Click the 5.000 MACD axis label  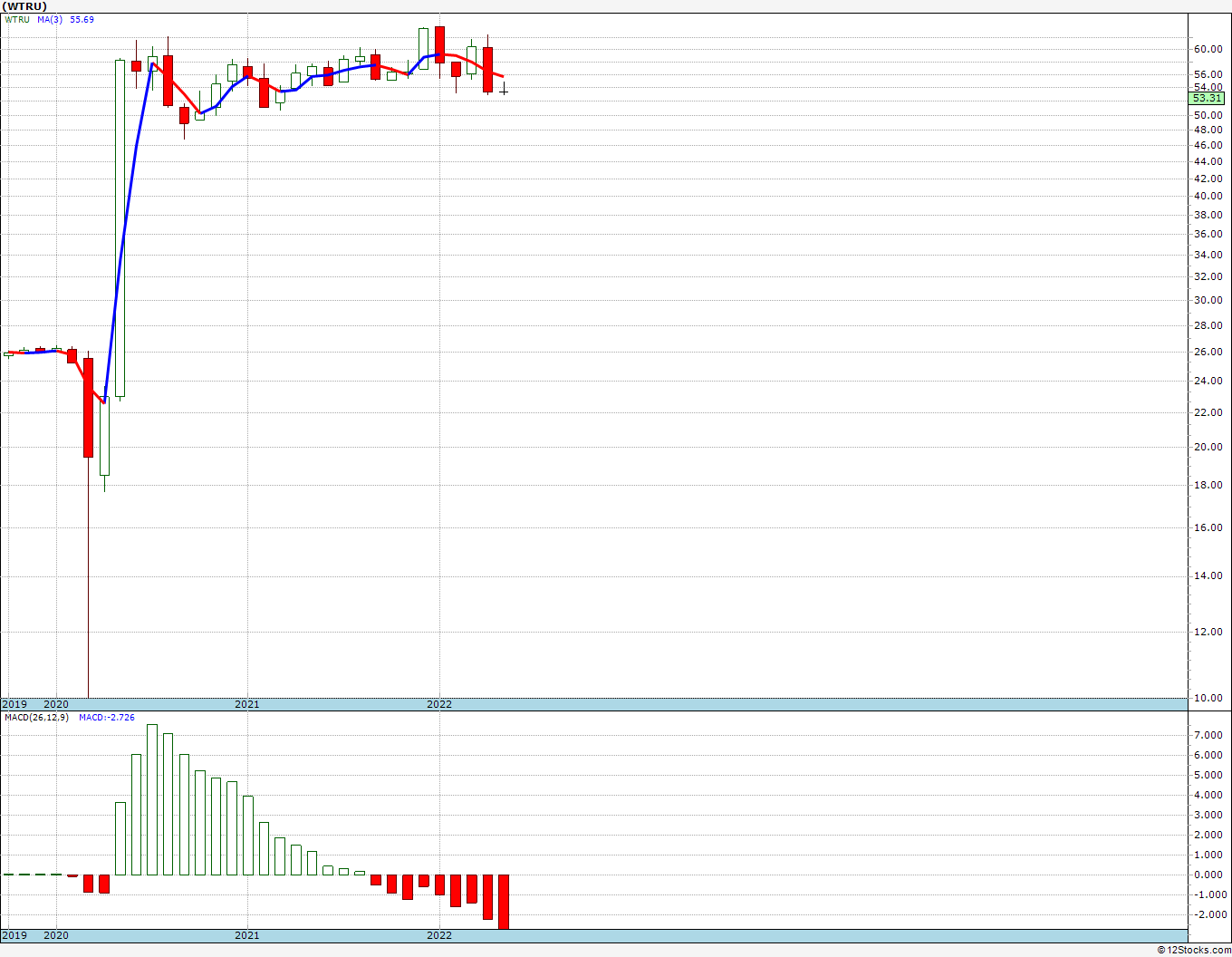(1208, 775)
